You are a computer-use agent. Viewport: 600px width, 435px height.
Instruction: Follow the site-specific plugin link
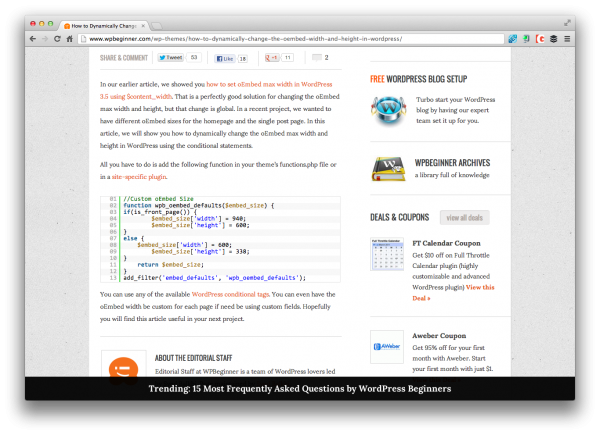[x=139, y=177]
